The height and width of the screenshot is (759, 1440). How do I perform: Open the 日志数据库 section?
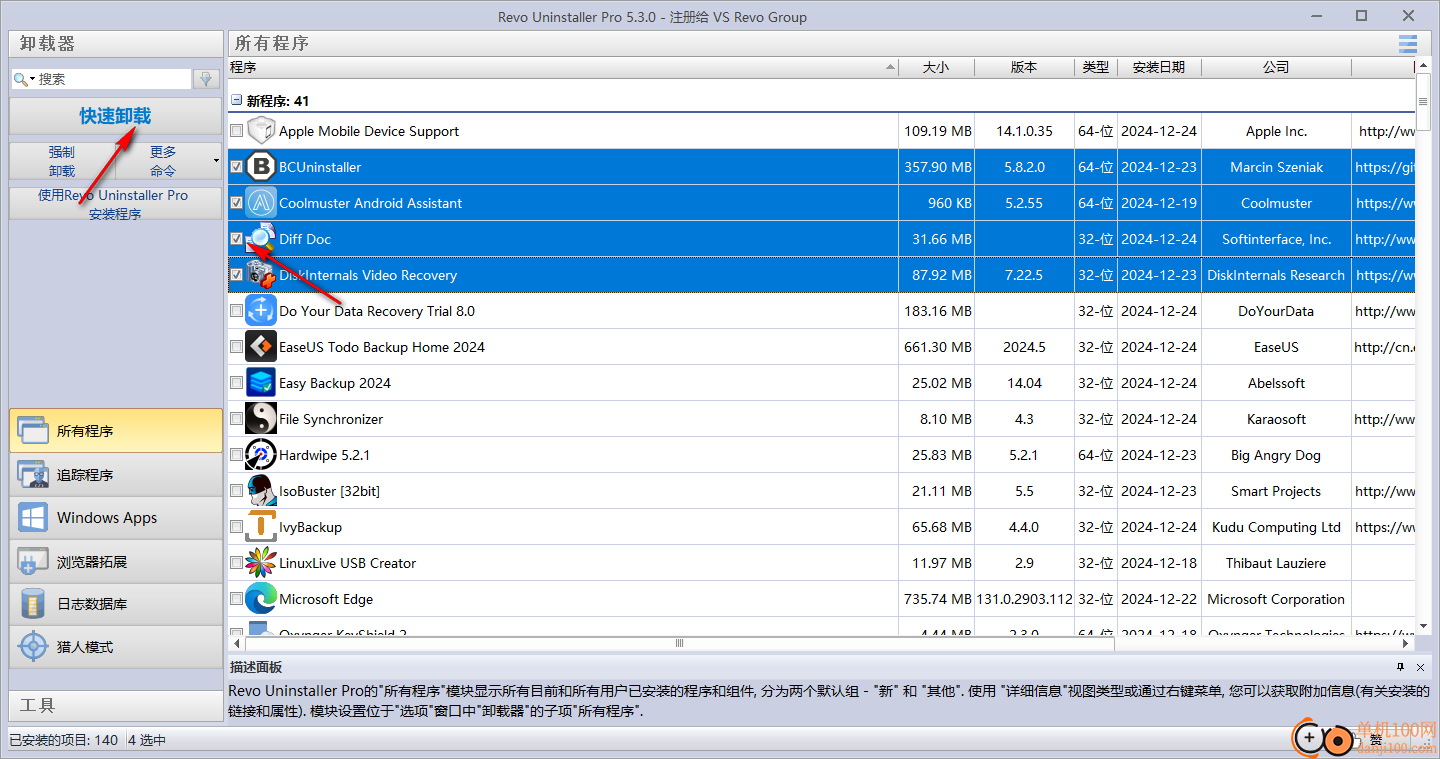pyautogui.click(x=116, y=604)
